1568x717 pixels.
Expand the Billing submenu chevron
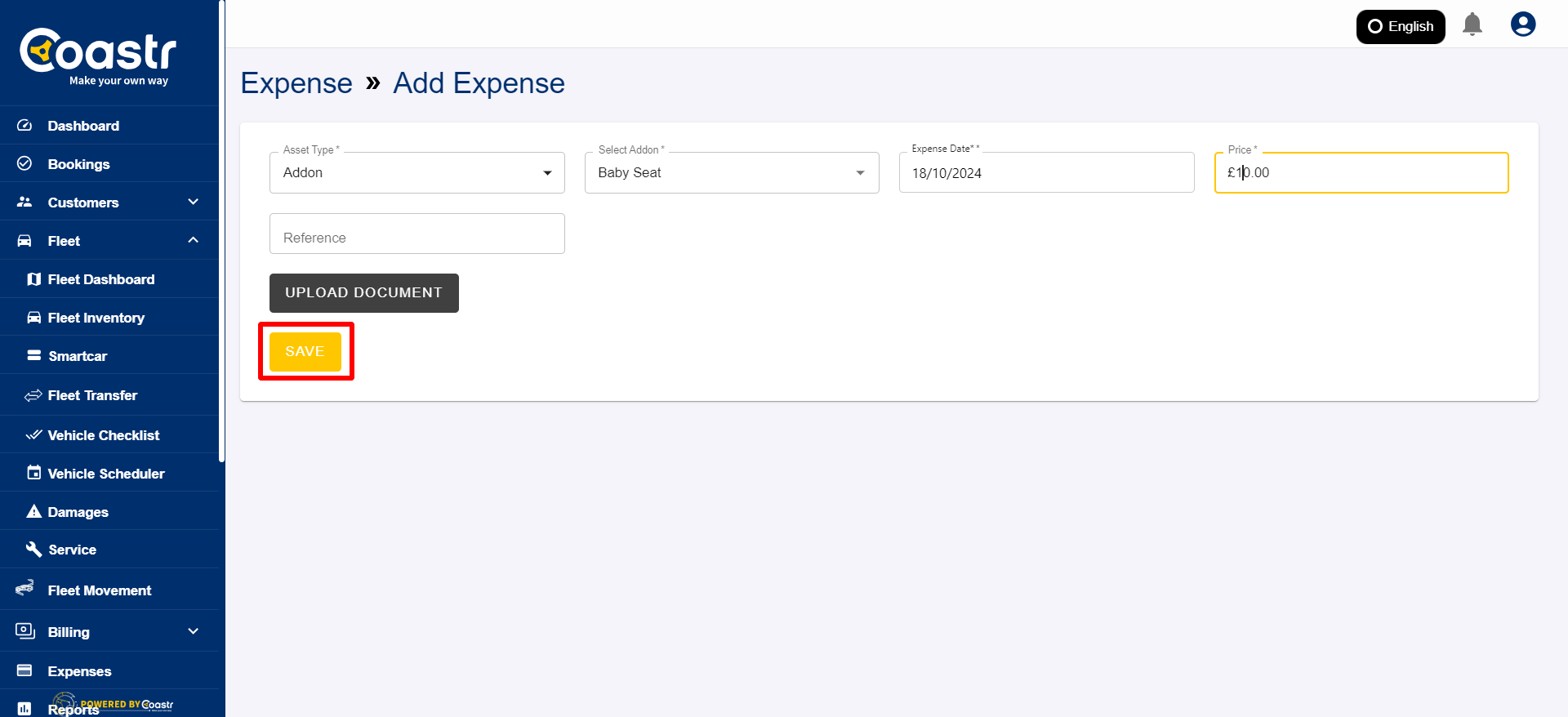[x=194, y=631]
